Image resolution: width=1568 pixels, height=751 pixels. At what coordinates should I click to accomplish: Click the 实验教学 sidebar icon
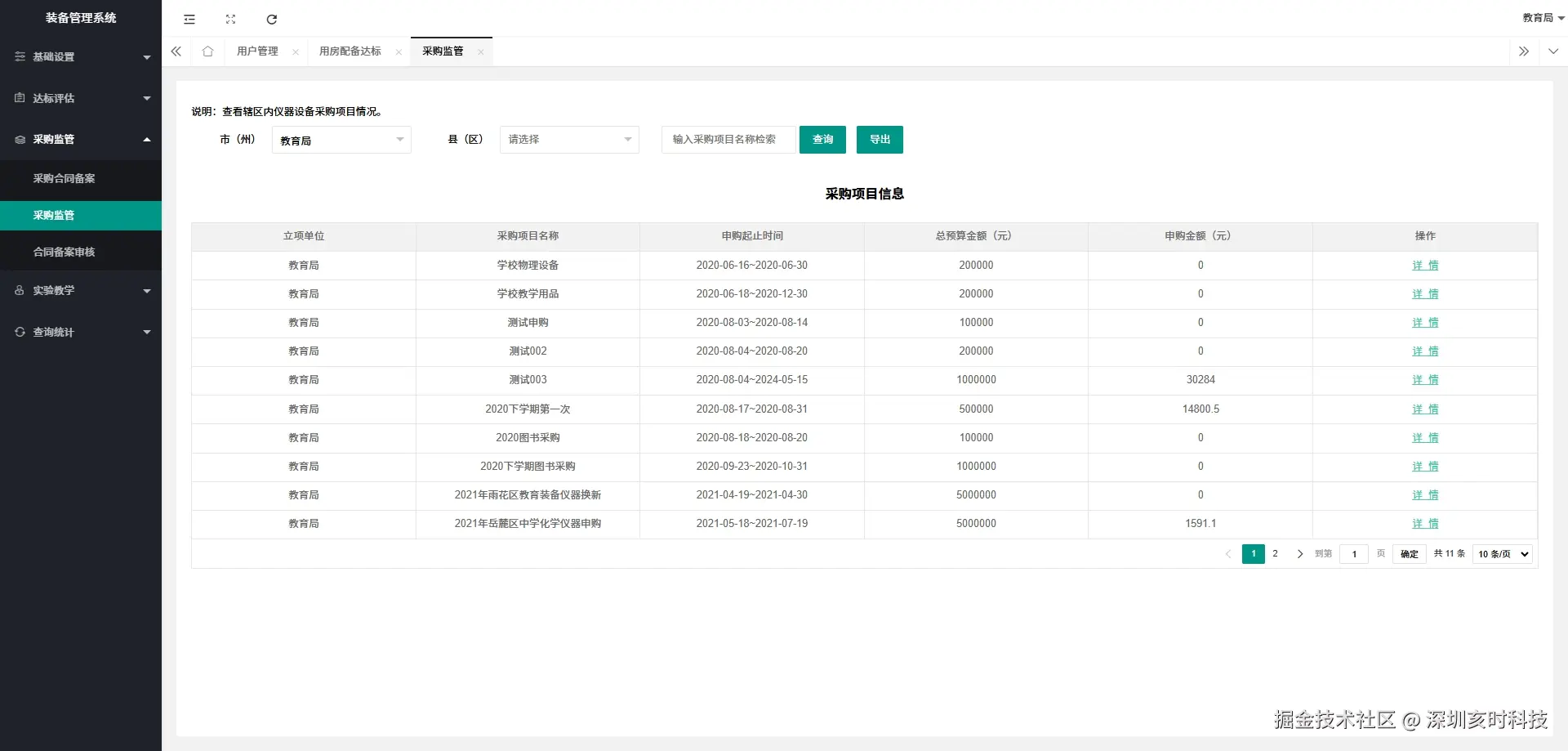20,290
